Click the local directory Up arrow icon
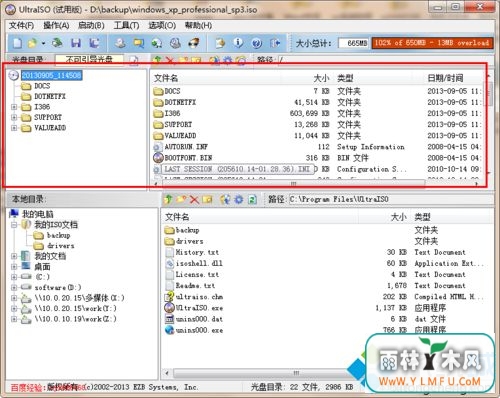This screenshot has height=398, width=500. pyautogui.click(x=168, y=199)
